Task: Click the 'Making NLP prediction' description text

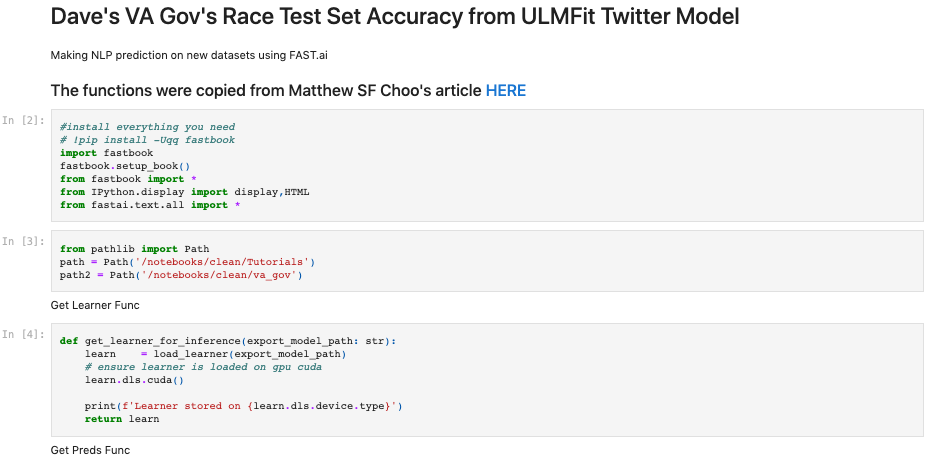Action: tap(189, 55)
